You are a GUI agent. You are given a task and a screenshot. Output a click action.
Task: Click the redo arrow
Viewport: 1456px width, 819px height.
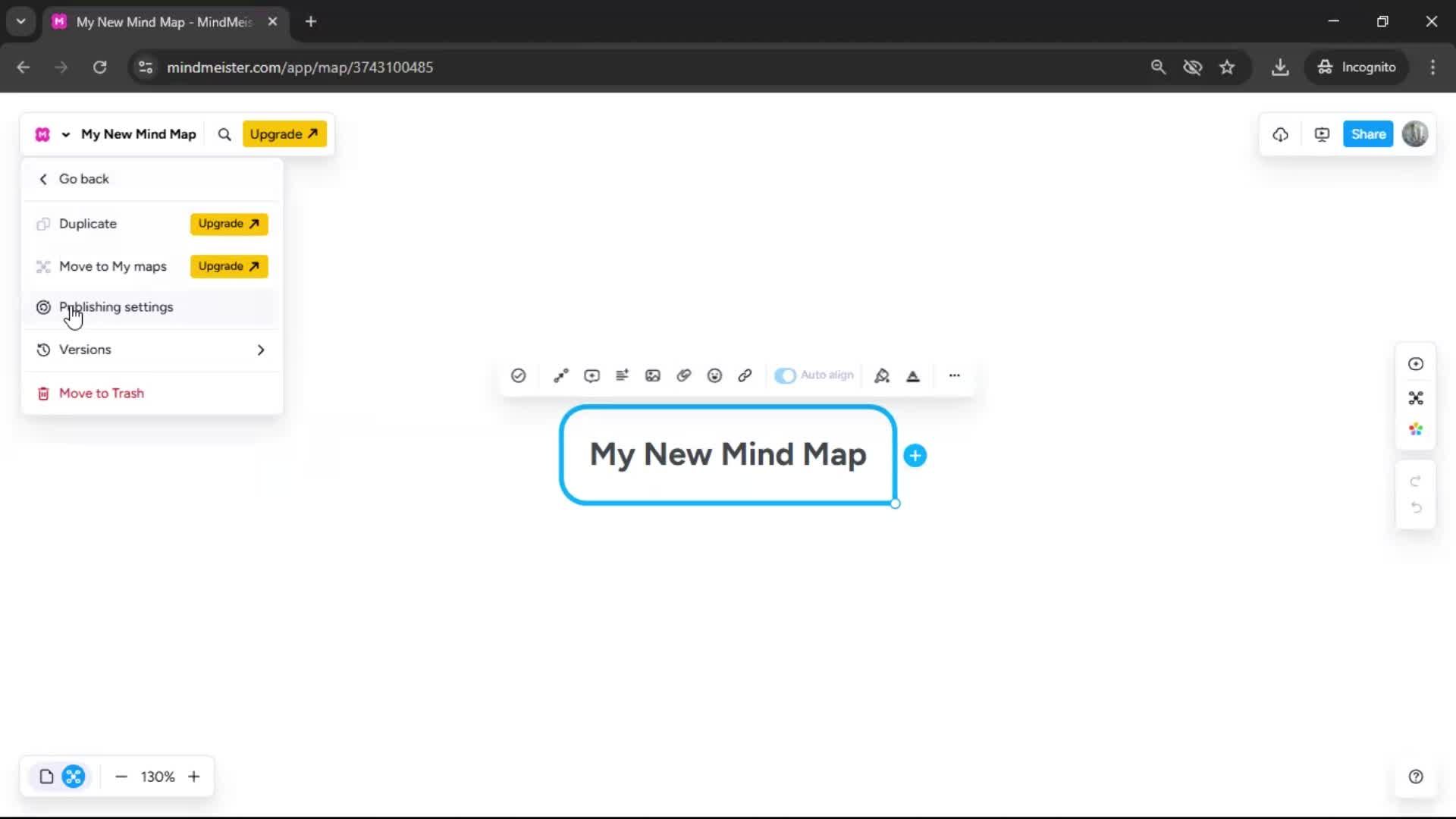coord(1415,481)
